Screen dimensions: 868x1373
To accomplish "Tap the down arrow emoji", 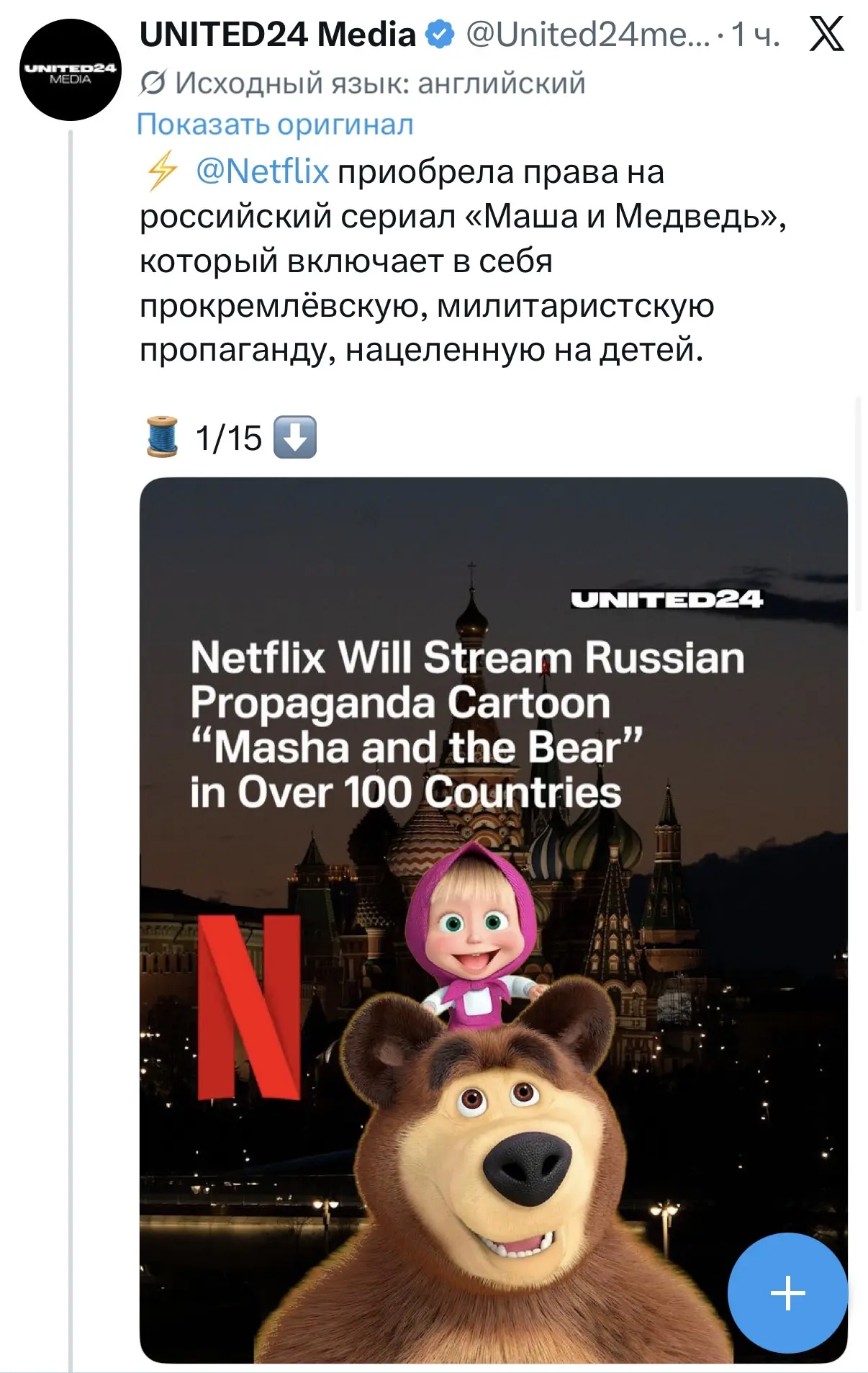I will point(295,437).
